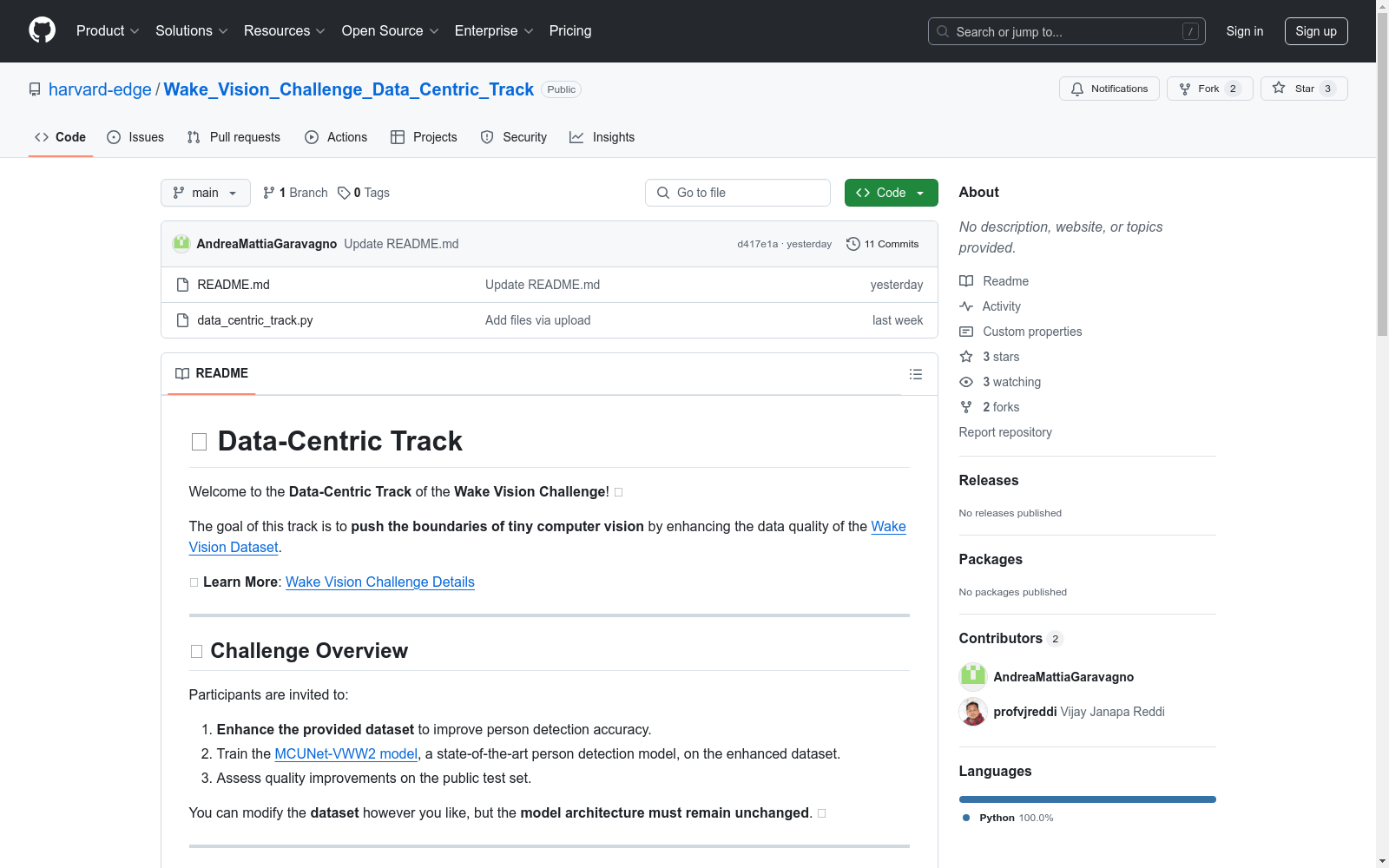1389x868 pixels.
Task: Open the Wake_Vision_Challenge_Data_Centric_Track repository link
Action: pyautogui.click(x=349, y=89)
